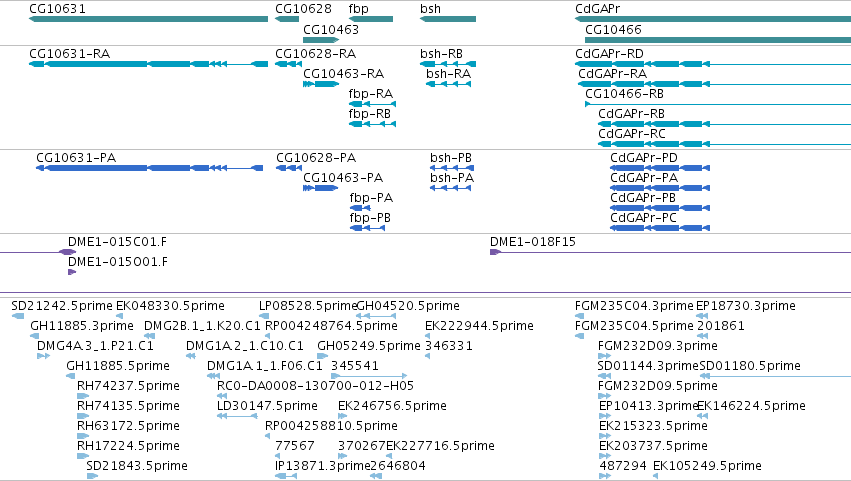Viewport: 851px width, 481px height.
Task: Select the fbp-RB transcript
Action: pyautogui.click(x=372, y=124)
